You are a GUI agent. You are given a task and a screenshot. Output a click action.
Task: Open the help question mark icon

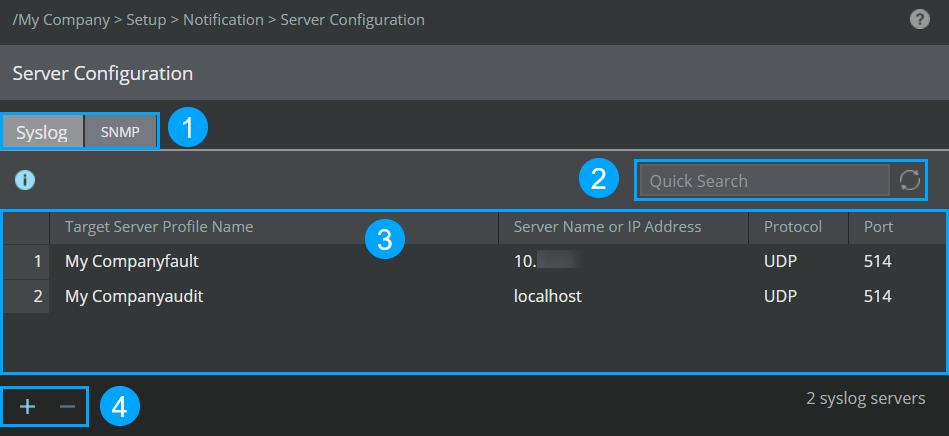click(919, 19)
